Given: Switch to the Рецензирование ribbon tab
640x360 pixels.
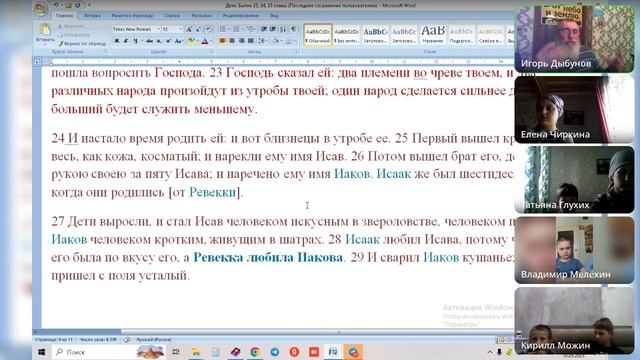Looking at the screenshot, I should pos(241,16).
